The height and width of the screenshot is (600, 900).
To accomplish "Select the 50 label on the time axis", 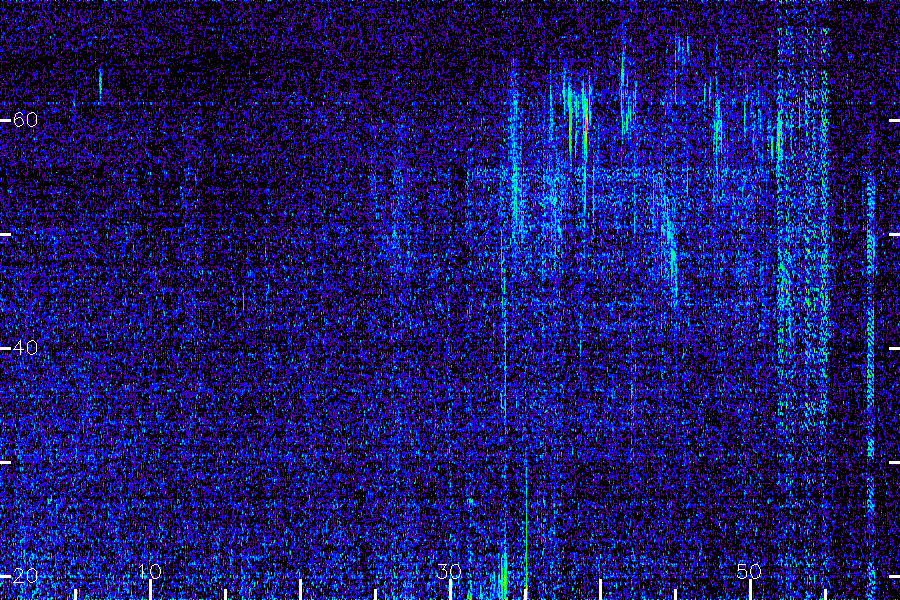I will point(749,571).
